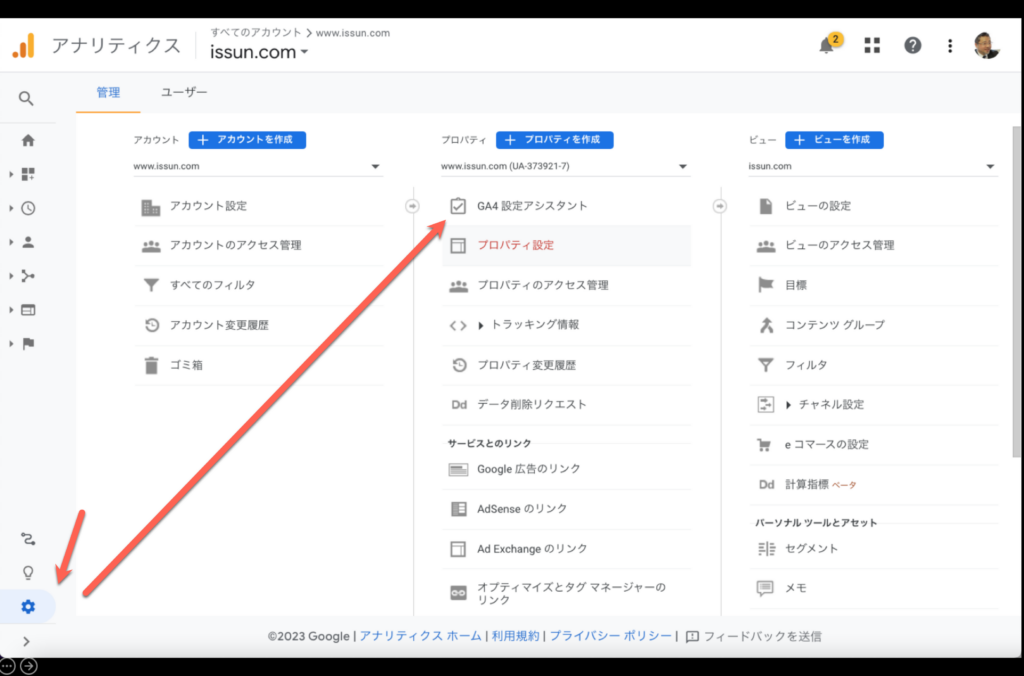Open Conversions flag icon in sidebar

[x=28, y=344]
